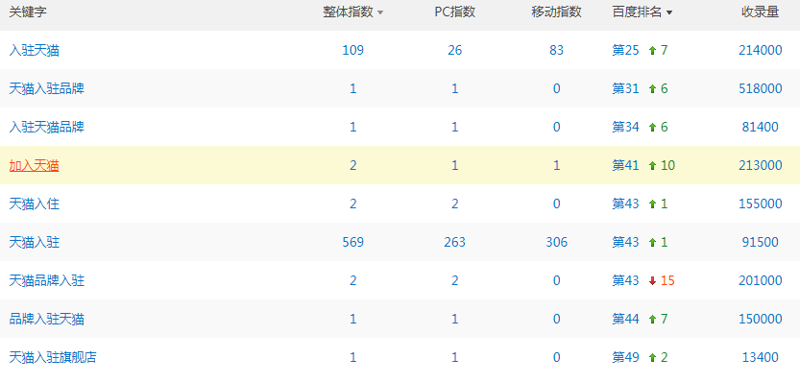The width and height of the screenshot is (800, 383).
Task: Click PC index 263 for 天猫入驻
Action: point(455,242)
